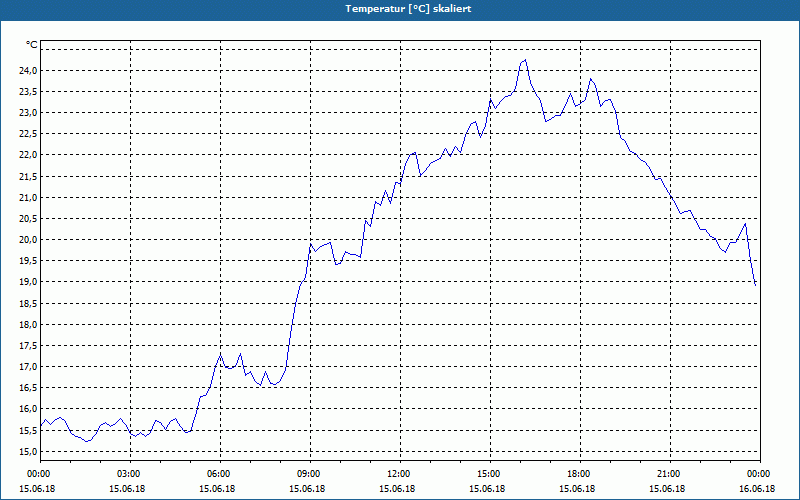
Task: Click the 23,0 y-axis label
Action: click(29, 113)
